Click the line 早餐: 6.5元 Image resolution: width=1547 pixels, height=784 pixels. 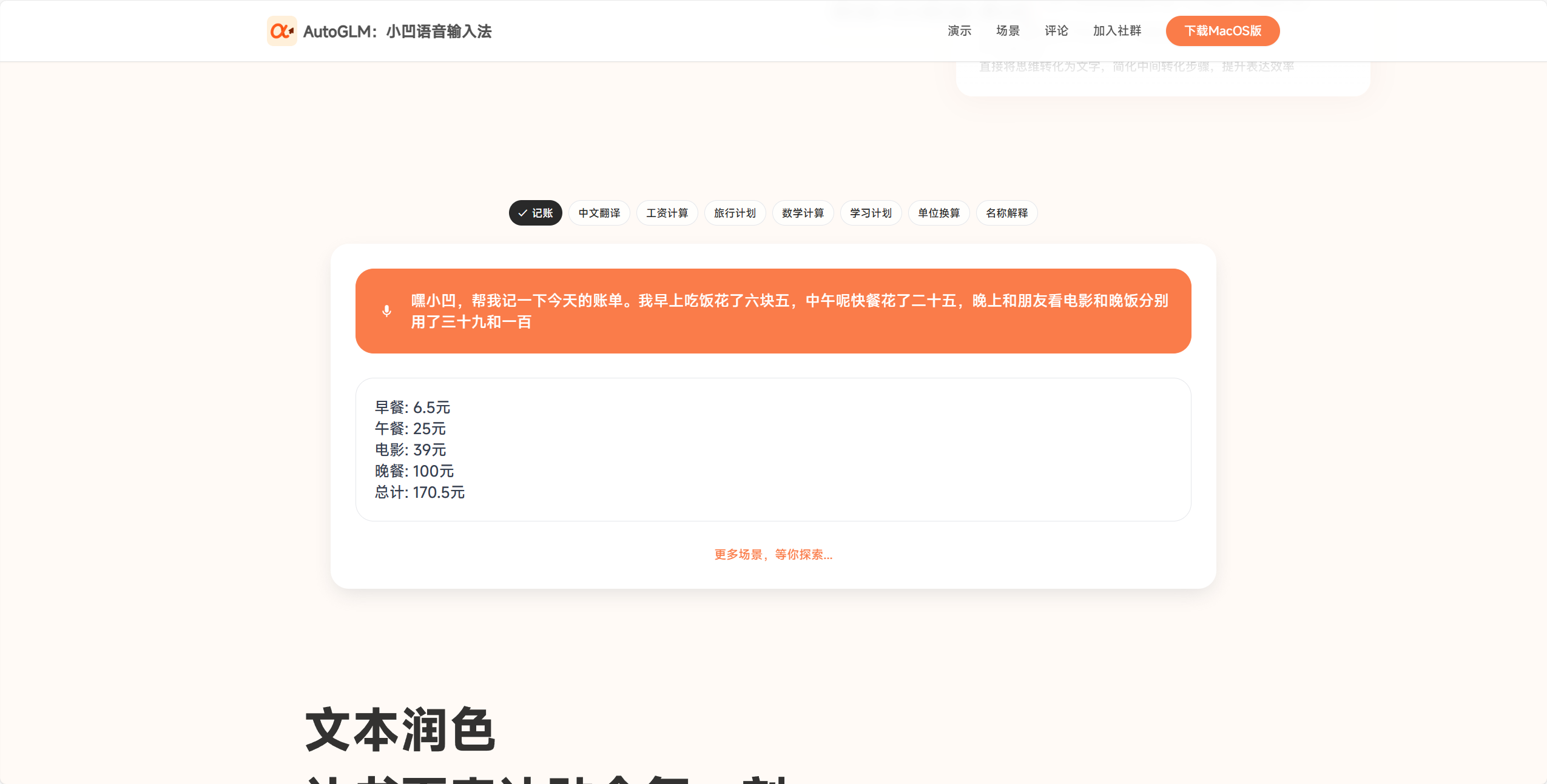coord(413,407)
